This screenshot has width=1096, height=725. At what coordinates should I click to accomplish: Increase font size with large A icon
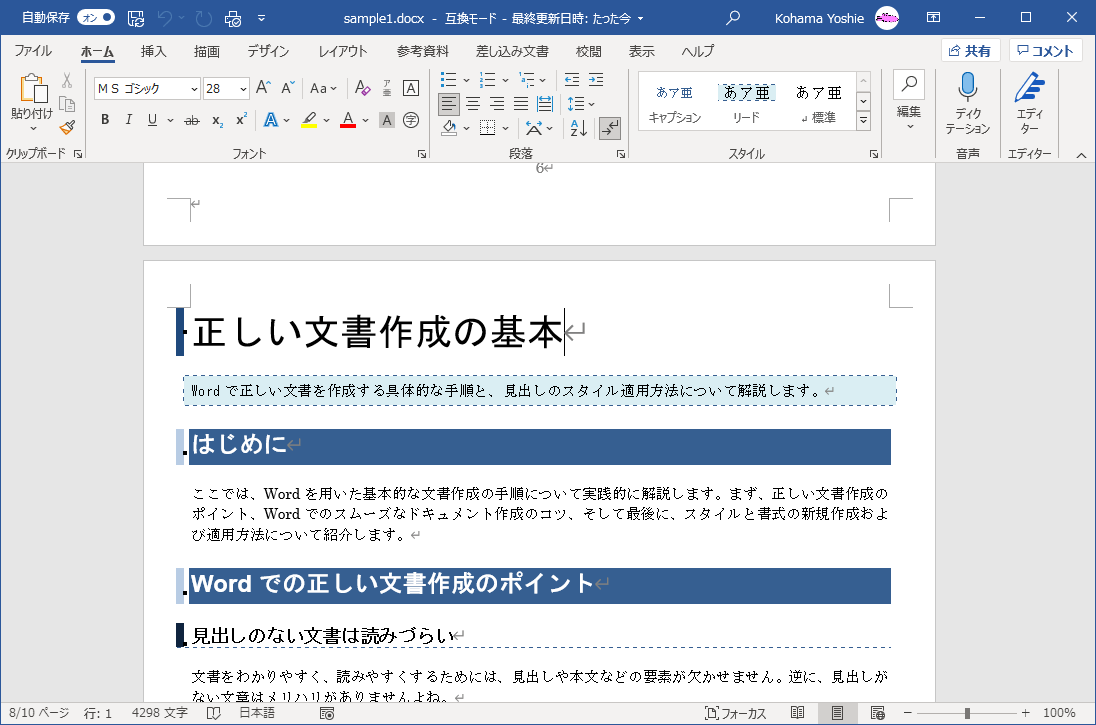coord(263,88)
